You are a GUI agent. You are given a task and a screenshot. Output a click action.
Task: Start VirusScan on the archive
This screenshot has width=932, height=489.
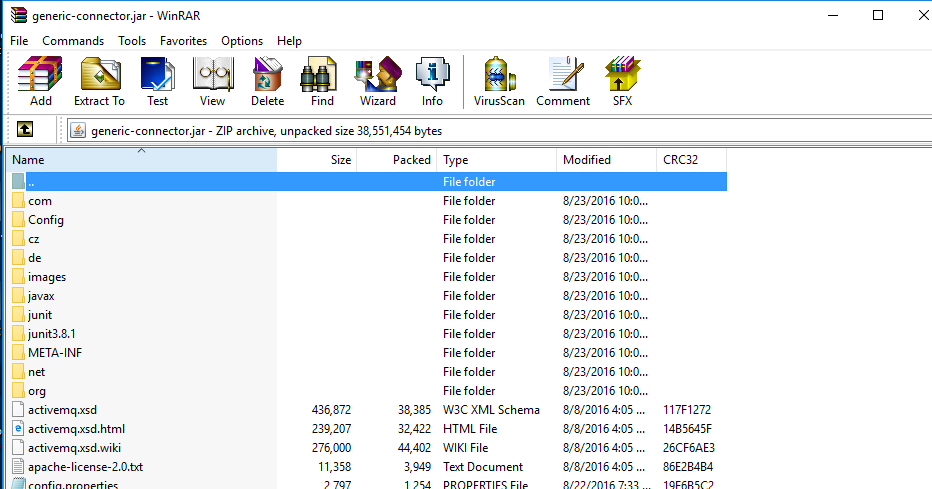[x=498, y=81]
